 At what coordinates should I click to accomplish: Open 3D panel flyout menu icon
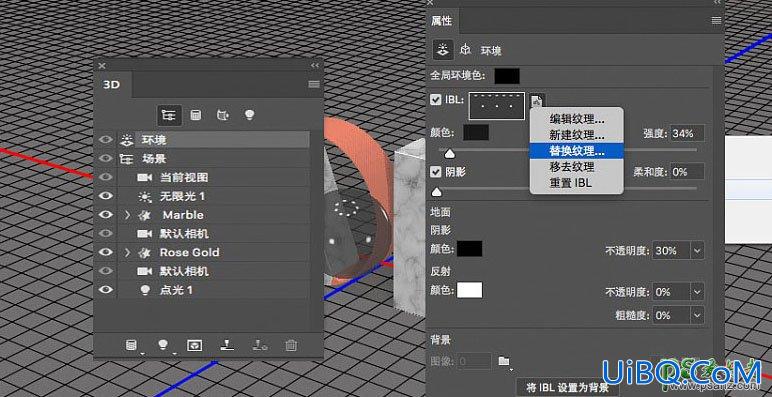click(314, 84)
